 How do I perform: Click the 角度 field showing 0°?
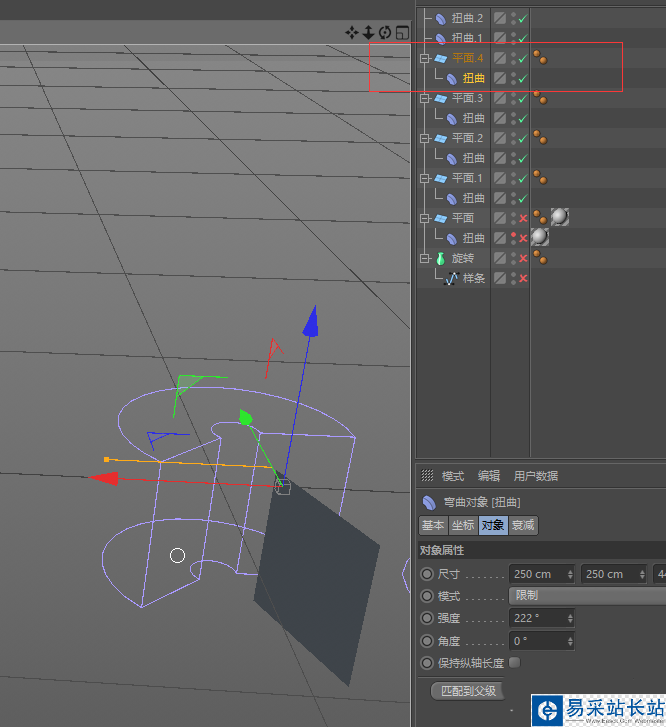click(541, 641)
